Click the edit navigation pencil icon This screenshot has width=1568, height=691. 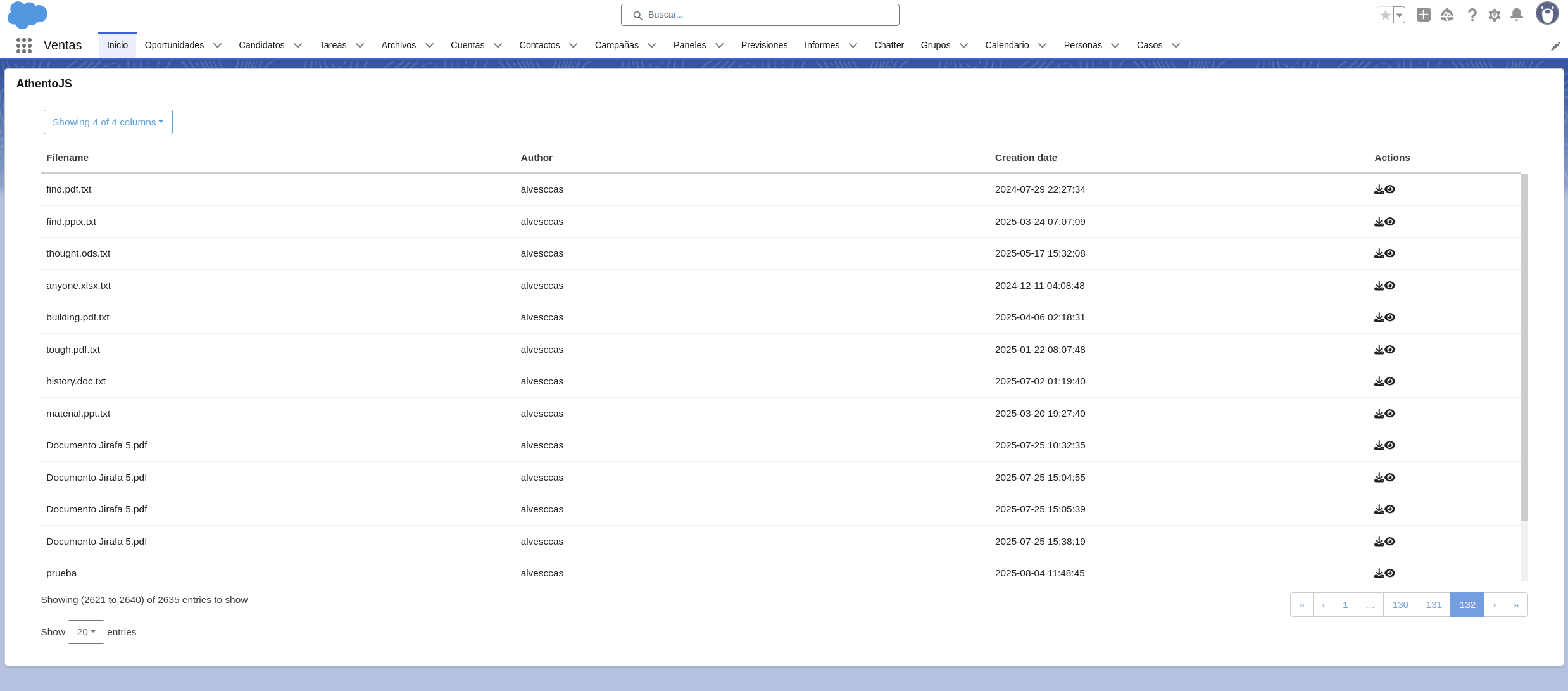coord(1555,46)
